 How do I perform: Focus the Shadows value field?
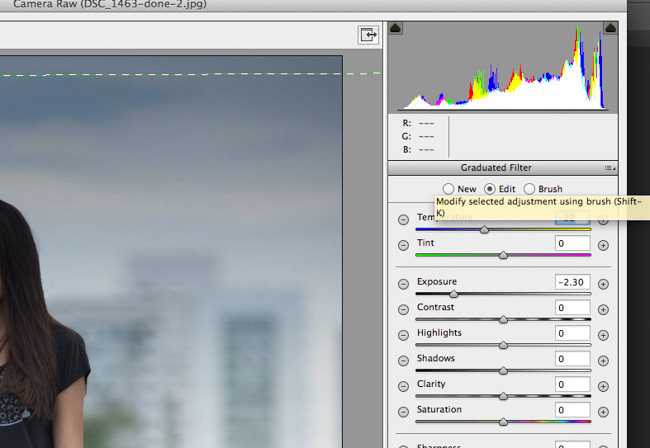[x=572, y=359]
